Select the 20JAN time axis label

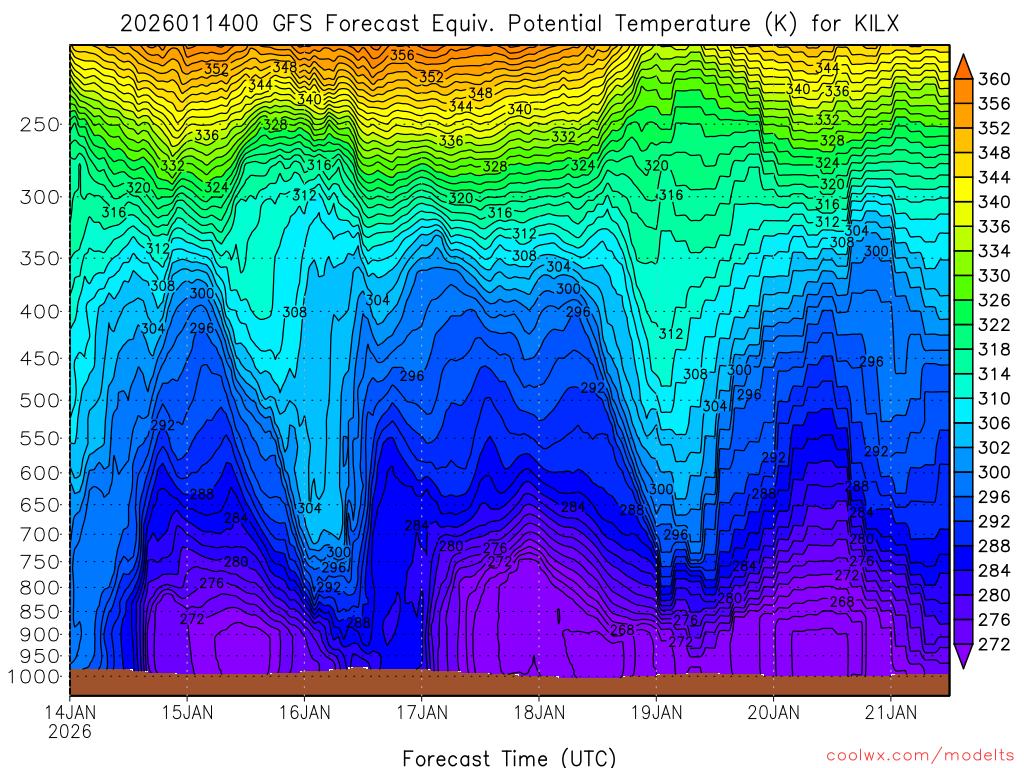tap(774, 712)
